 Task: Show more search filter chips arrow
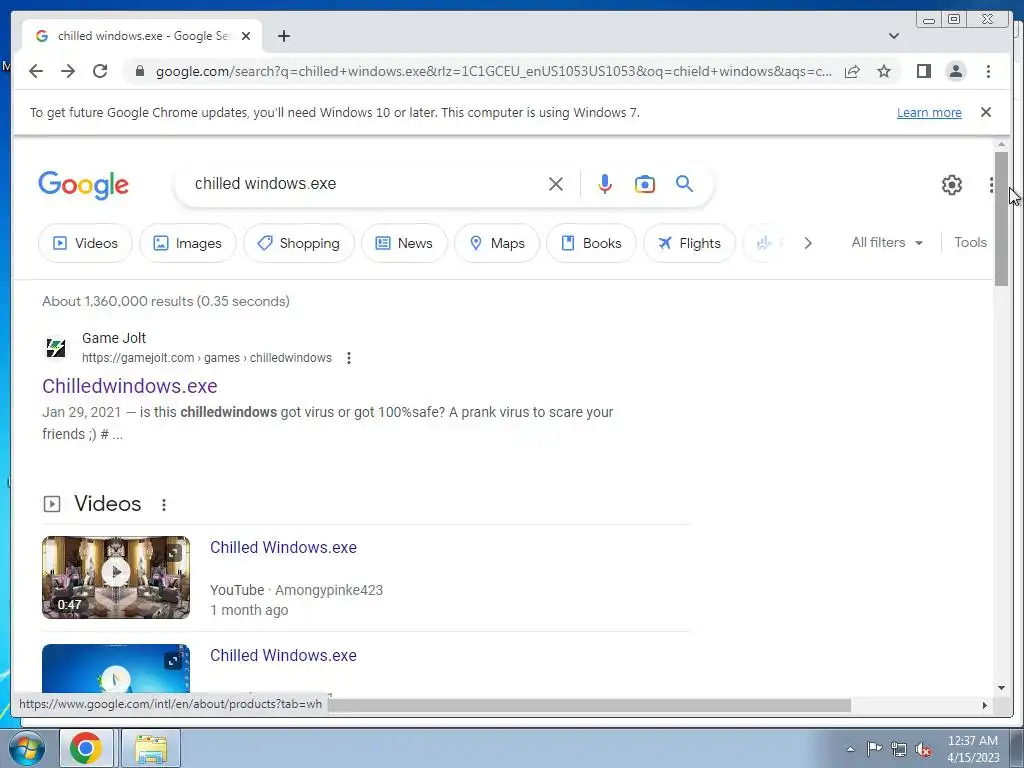pyautogui.click(x=808, y=243)
